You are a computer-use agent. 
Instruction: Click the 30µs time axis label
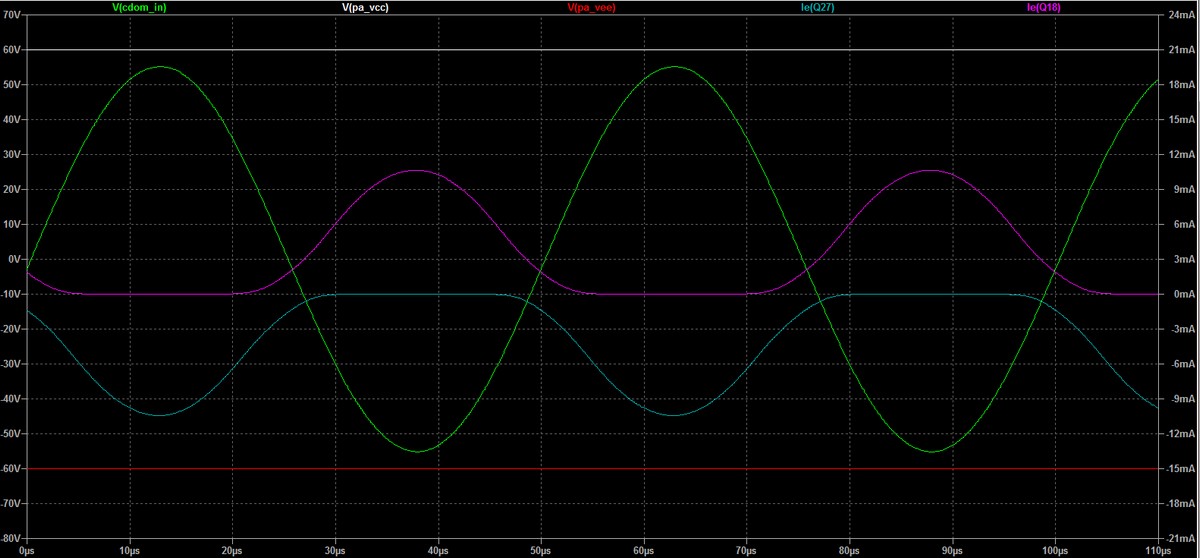[x=335, y=551]
